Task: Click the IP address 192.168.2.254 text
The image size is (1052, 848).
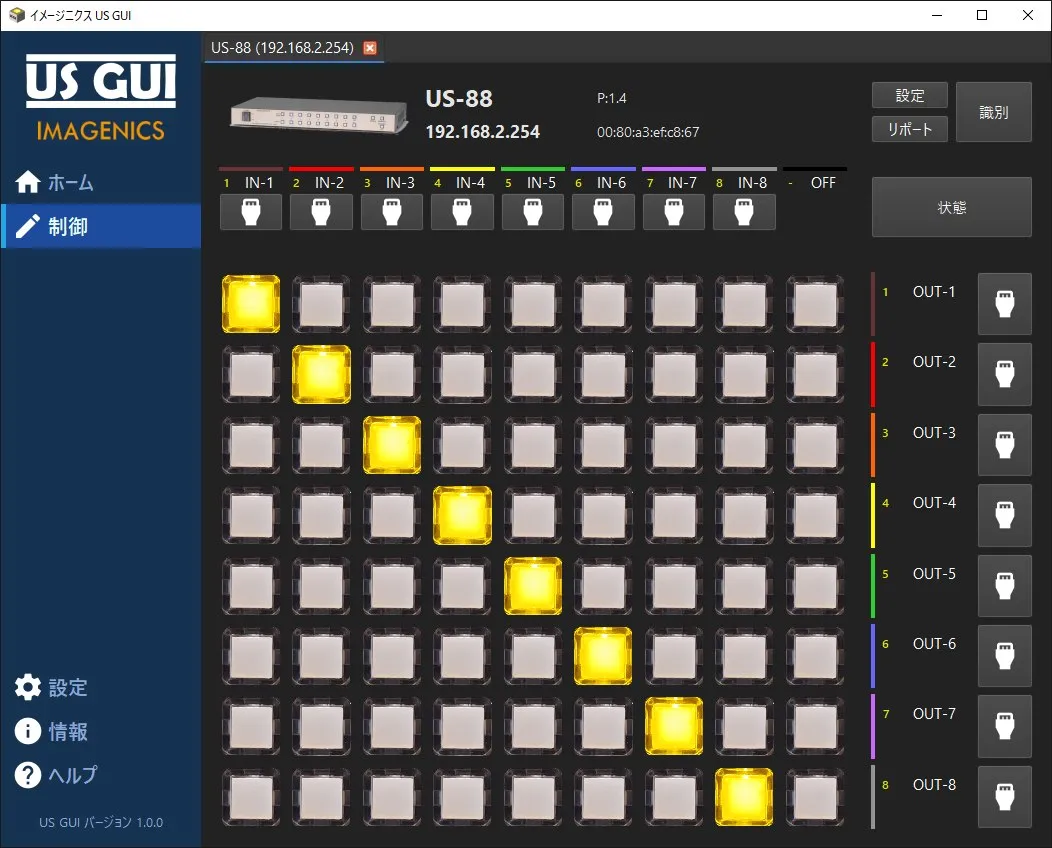Action: (482, 131)
